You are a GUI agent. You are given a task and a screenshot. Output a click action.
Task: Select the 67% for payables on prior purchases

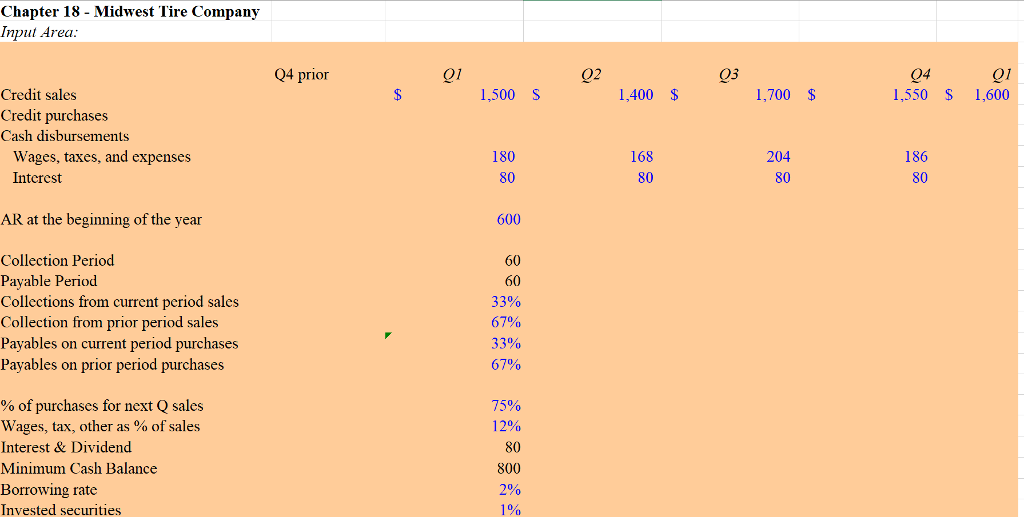(506, 364)
